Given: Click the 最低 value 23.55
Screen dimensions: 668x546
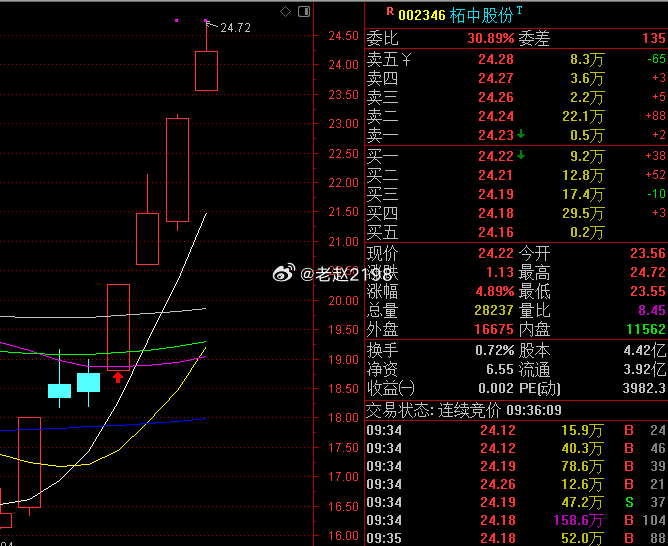Looking at the screenshot, I should (x=648, y=291).
